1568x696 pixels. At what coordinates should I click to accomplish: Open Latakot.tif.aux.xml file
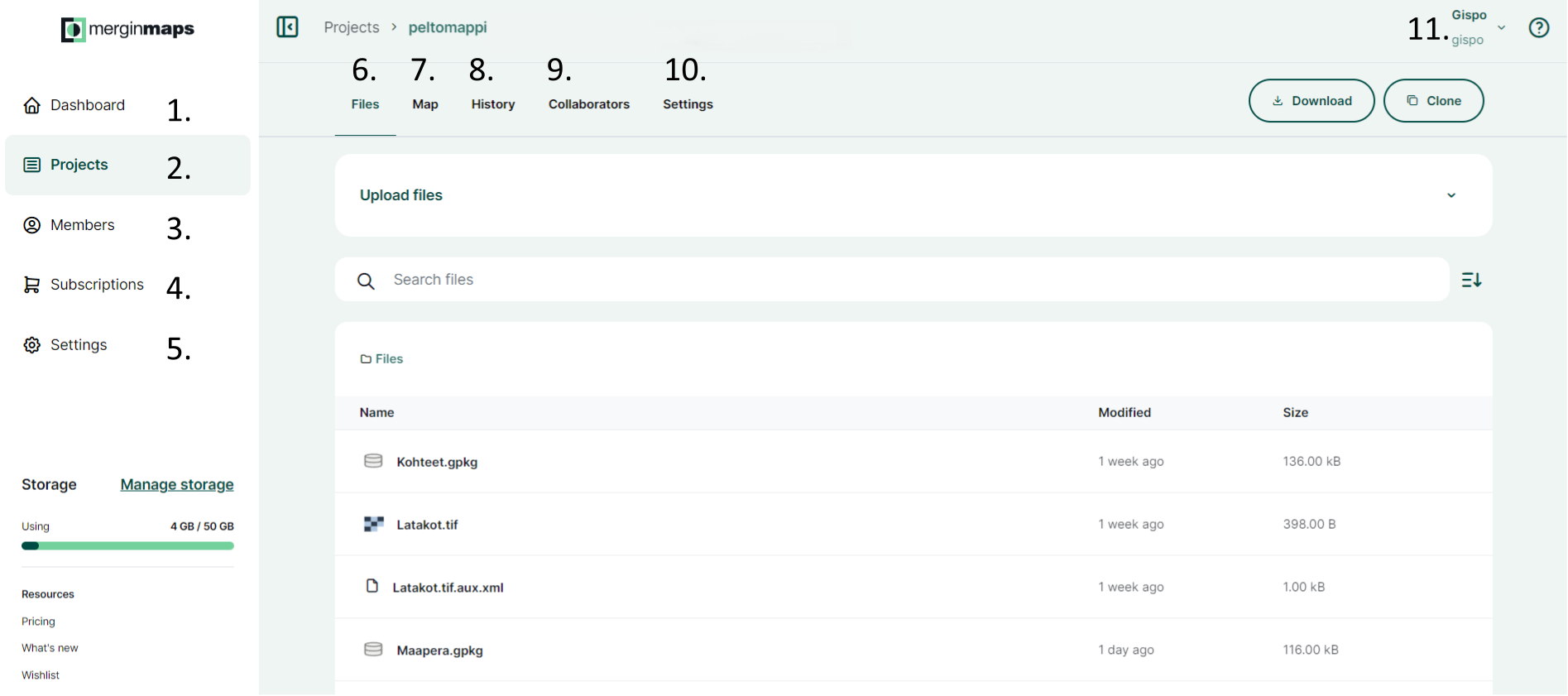(448, 588)
